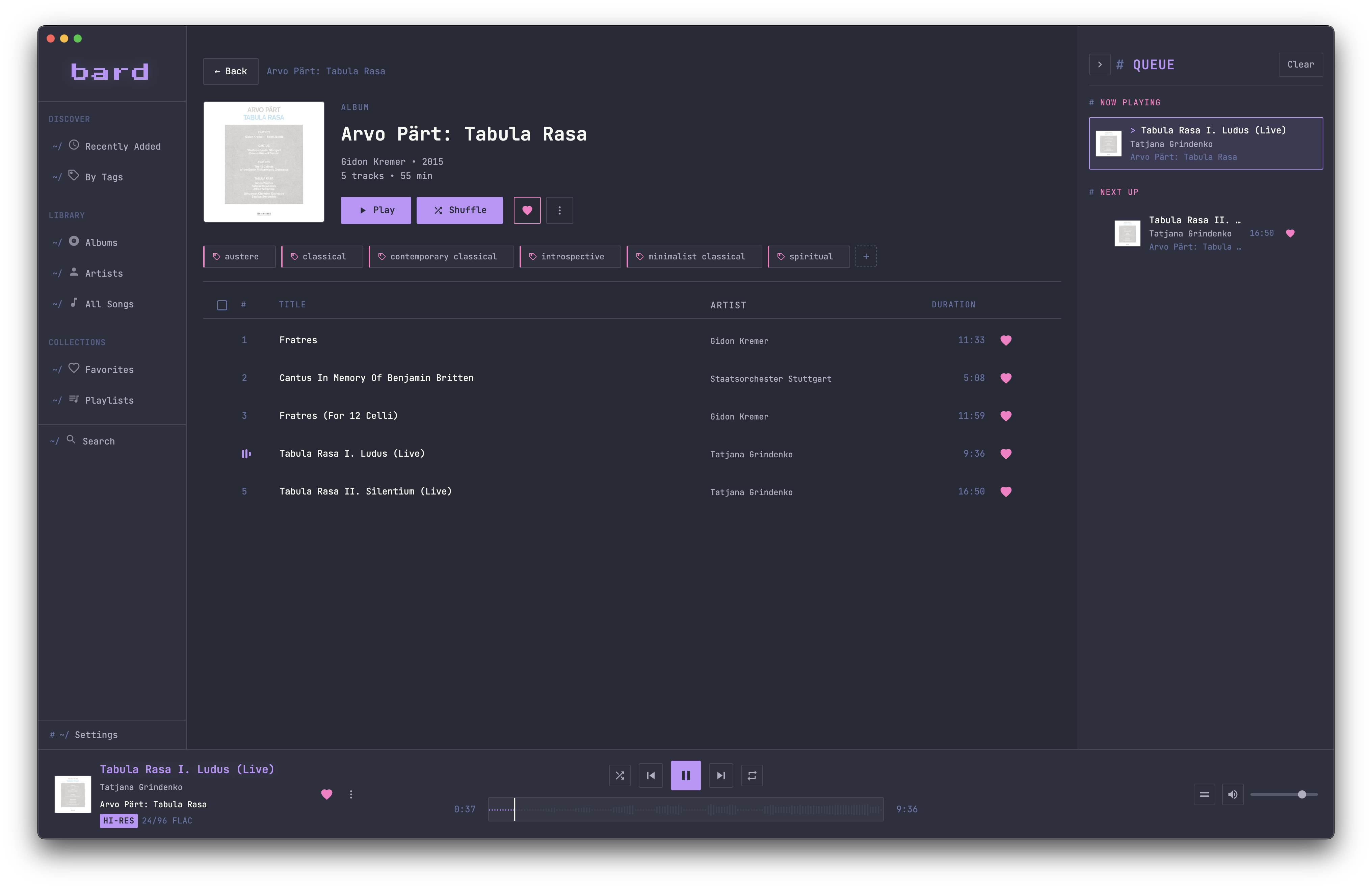View your Playlists
This screenshot has width=1372, height=889.
click(x=109, y=400)
